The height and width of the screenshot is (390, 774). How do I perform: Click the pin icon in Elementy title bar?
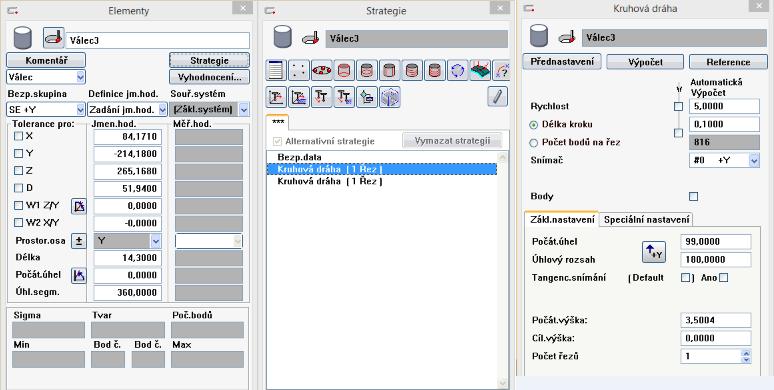click(13, 10)
